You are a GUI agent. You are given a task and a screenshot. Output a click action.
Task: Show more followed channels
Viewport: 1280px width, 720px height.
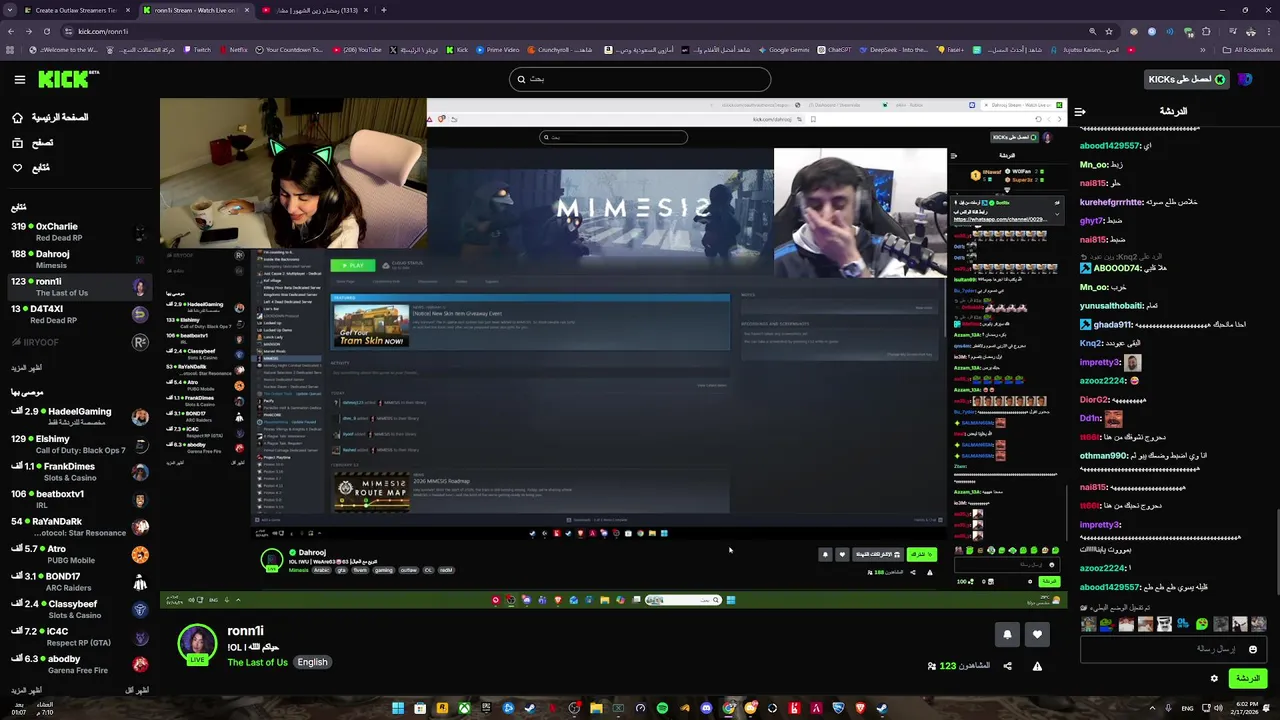pyautogui.click(x=26, y=368)
